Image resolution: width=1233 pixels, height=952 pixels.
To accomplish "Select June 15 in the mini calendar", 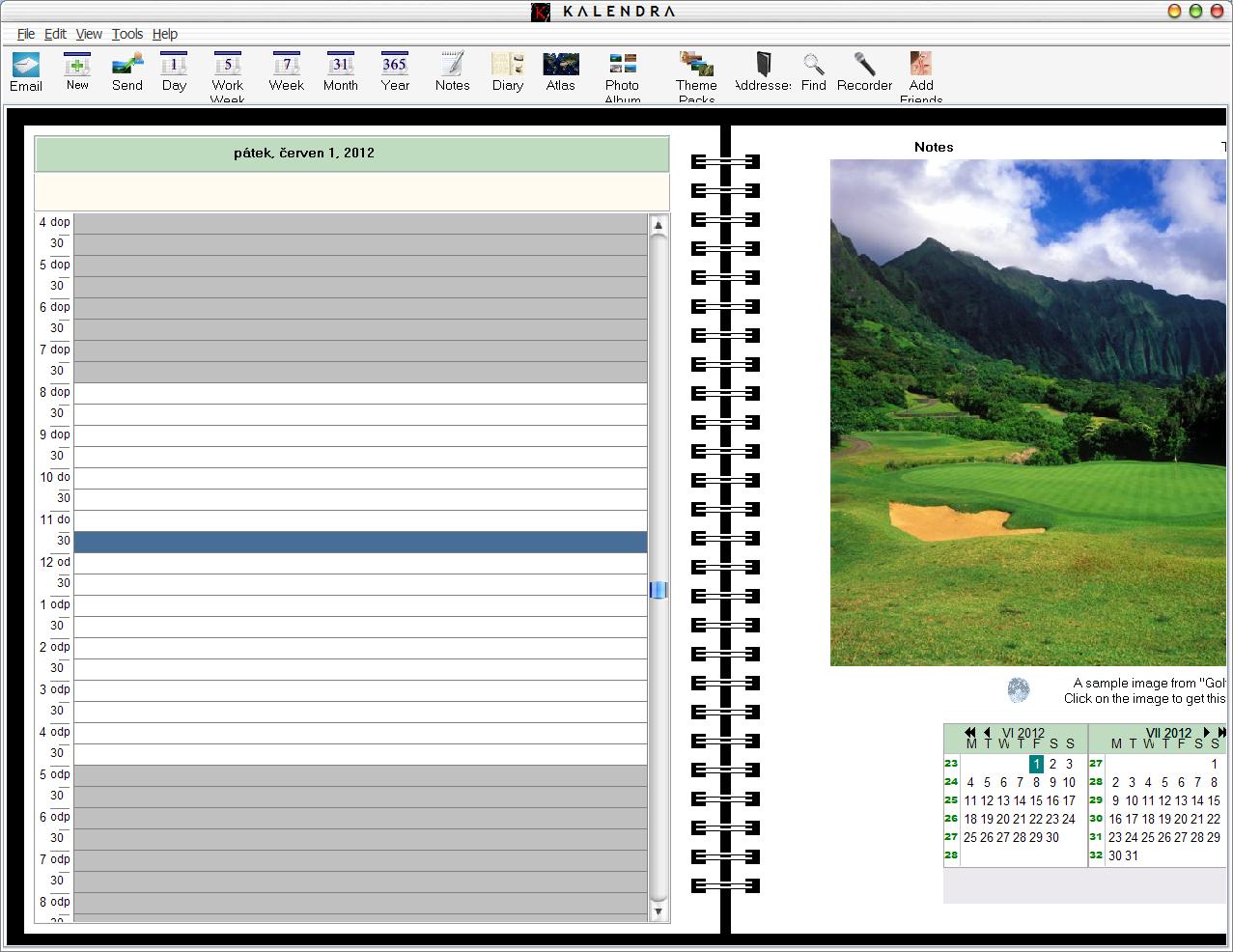I will (1036, 800).
